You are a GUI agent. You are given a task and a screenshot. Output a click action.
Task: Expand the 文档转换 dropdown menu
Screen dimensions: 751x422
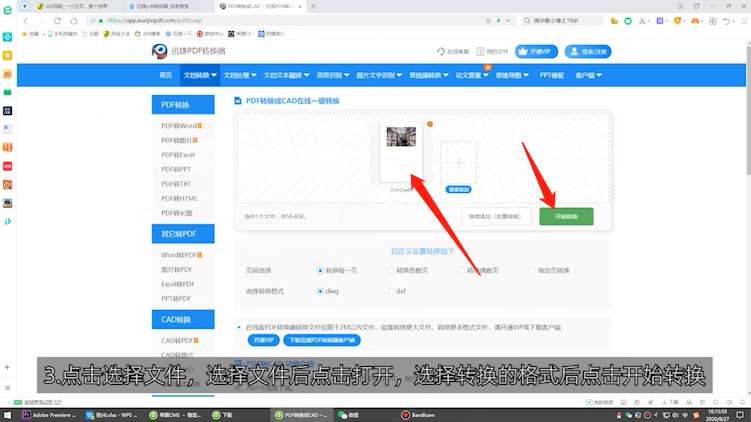(x=200, y=75)
